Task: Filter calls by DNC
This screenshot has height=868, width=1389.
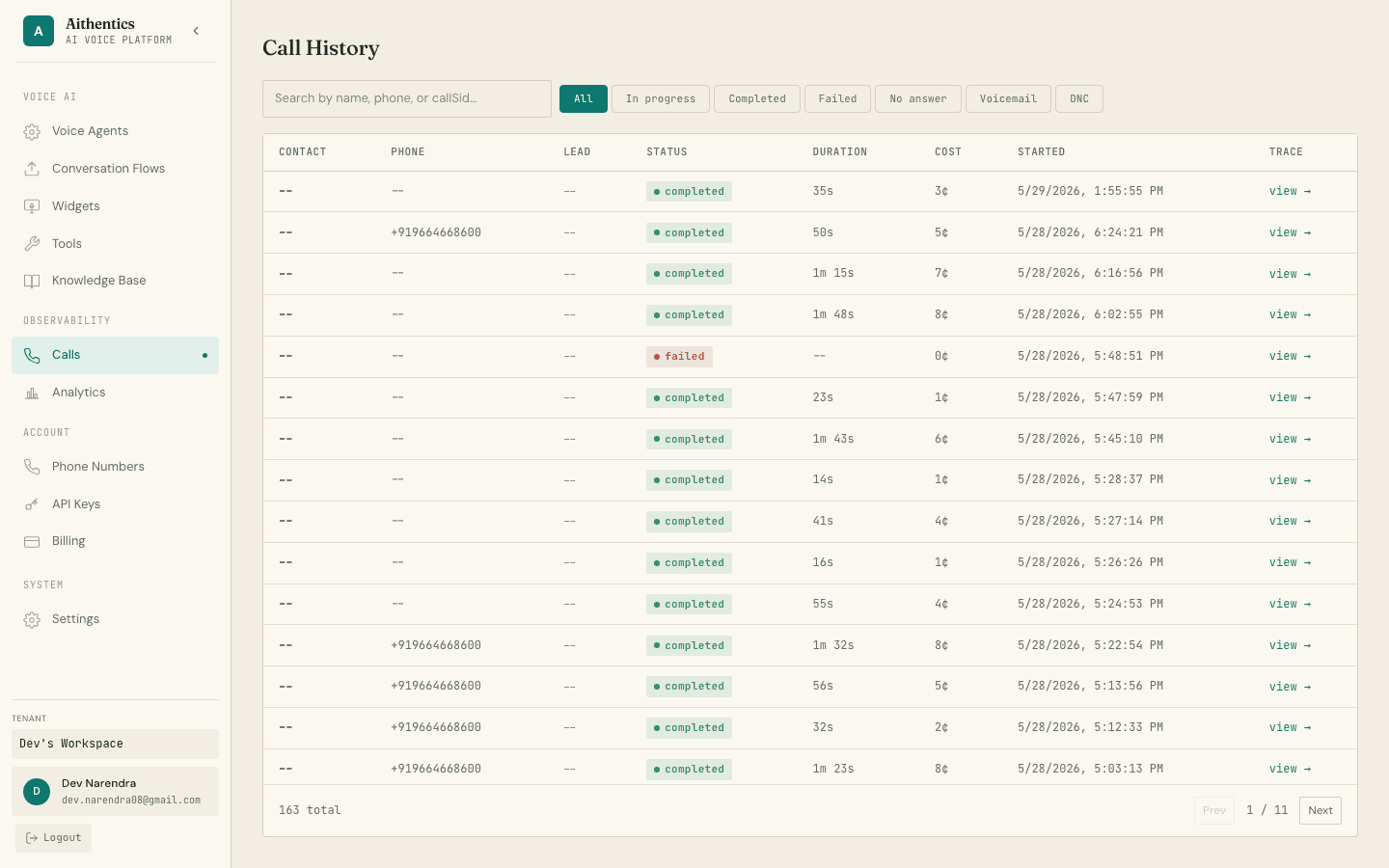Action: coord(1079,98)
